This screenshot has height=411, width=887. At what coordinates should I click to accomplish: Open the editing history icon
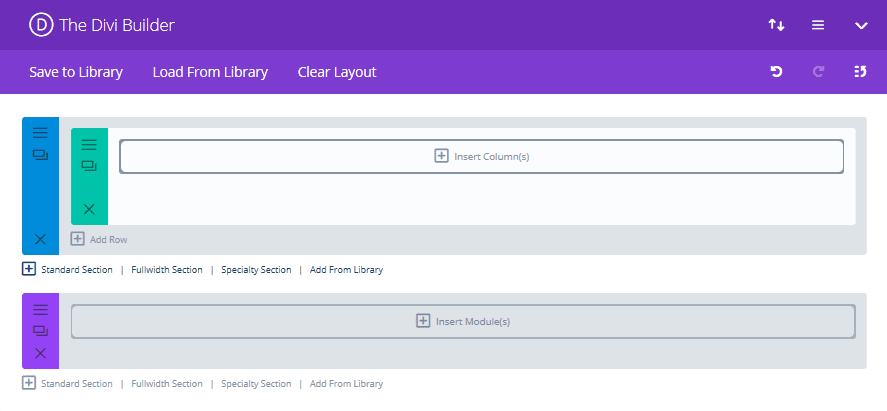point(860,72)
